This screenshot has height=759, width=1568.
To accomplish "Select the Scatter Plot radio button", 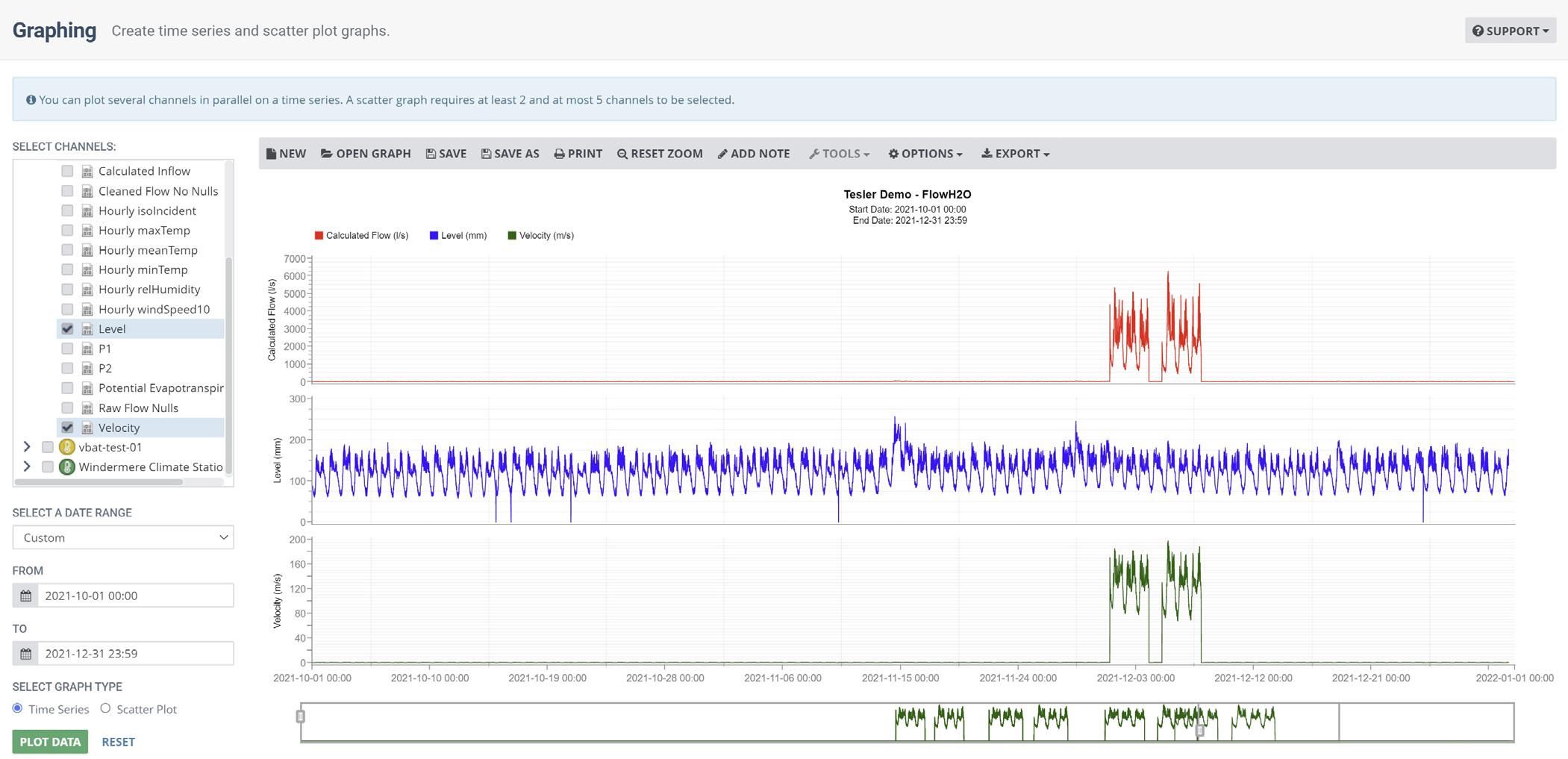I will point(105,708).
